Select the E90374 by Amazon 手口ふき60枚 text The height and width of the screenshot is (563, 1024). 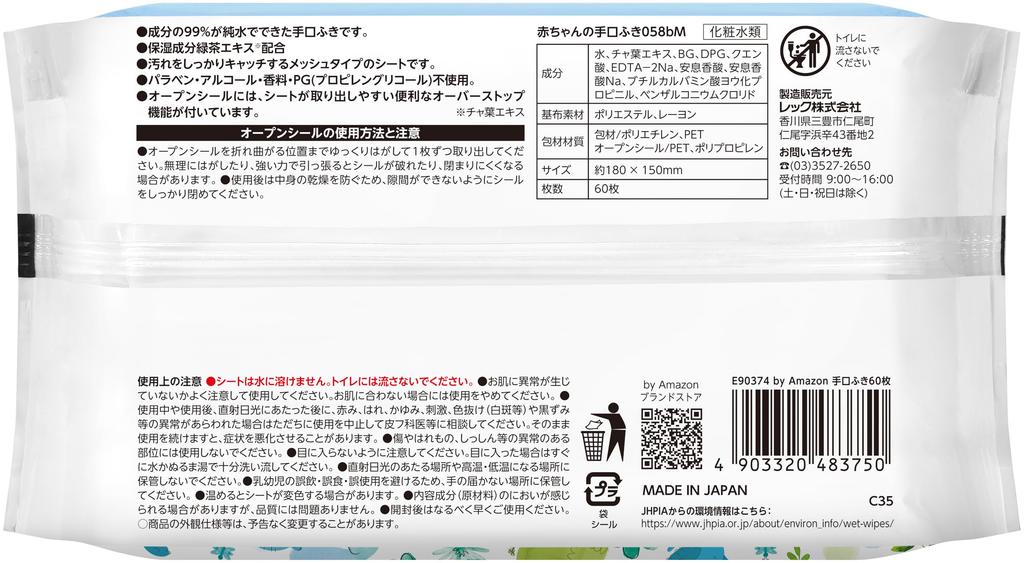tap(811, 381)
